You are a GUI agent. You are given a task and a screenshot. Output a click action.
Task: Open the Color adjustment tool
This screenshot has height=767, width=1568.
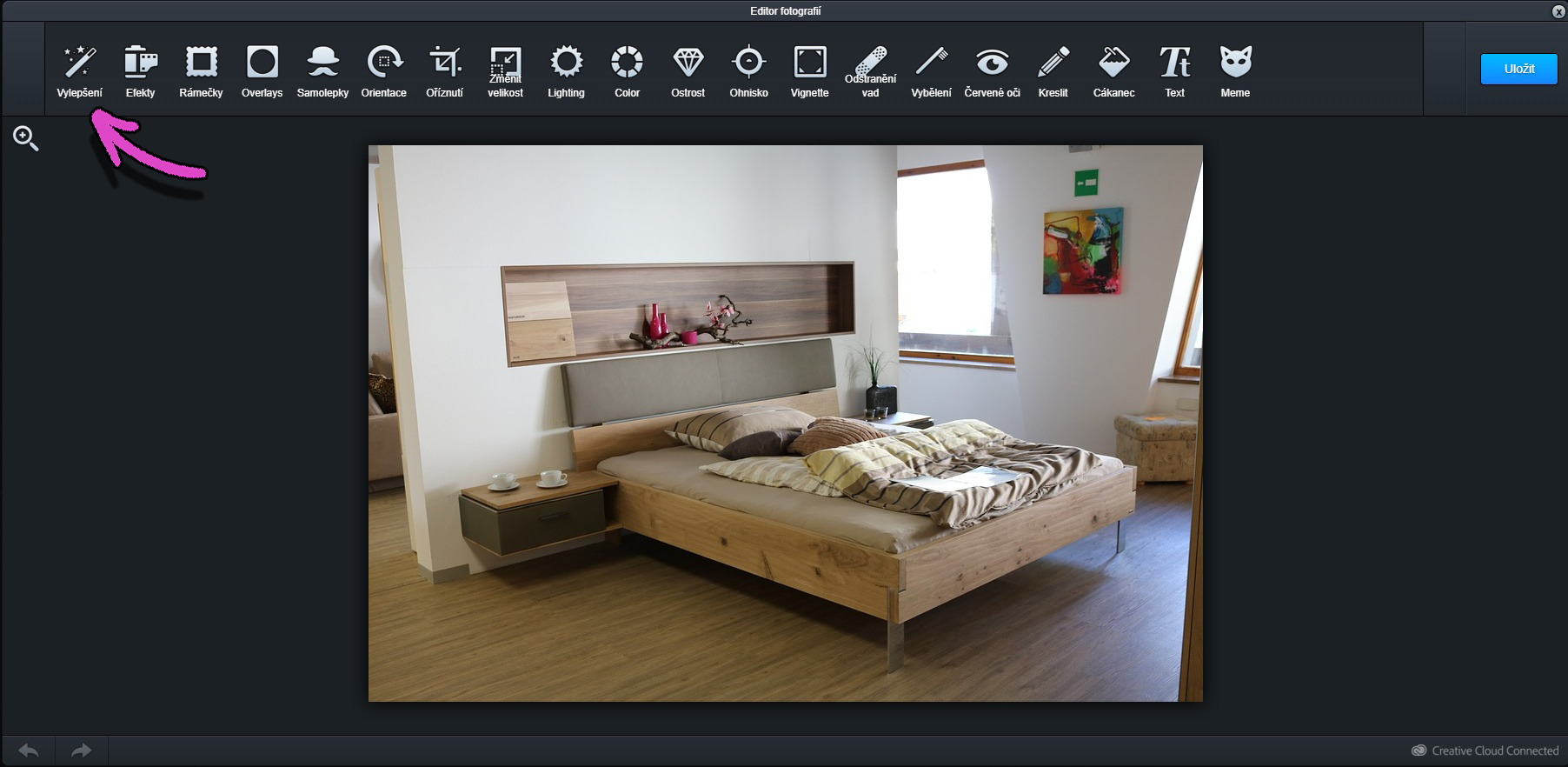[627, 71]
